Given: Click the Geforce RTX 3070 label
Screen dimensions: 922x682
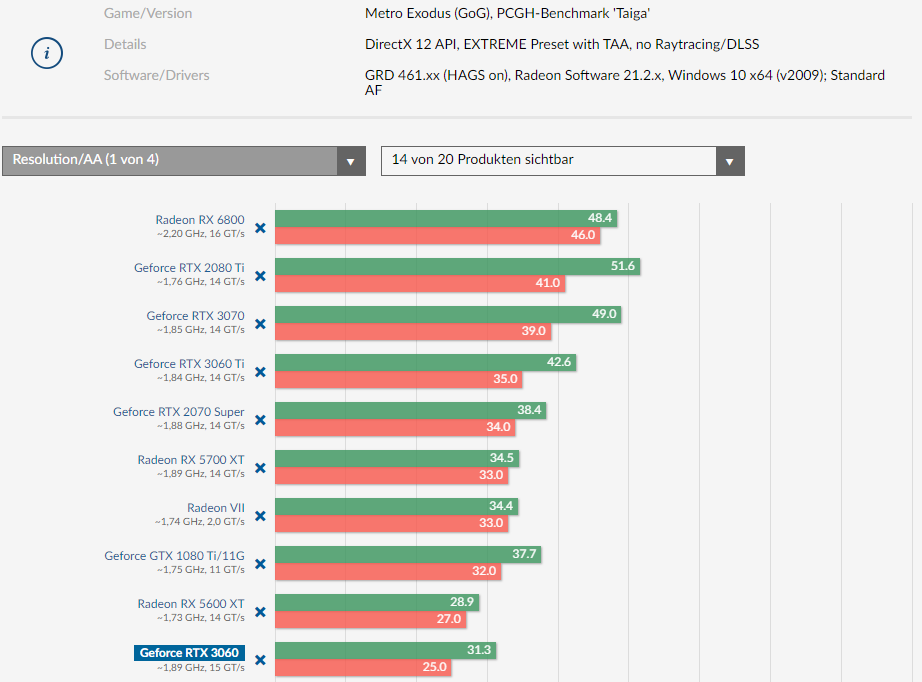Looking at the screenshot, I should [195, 316].
